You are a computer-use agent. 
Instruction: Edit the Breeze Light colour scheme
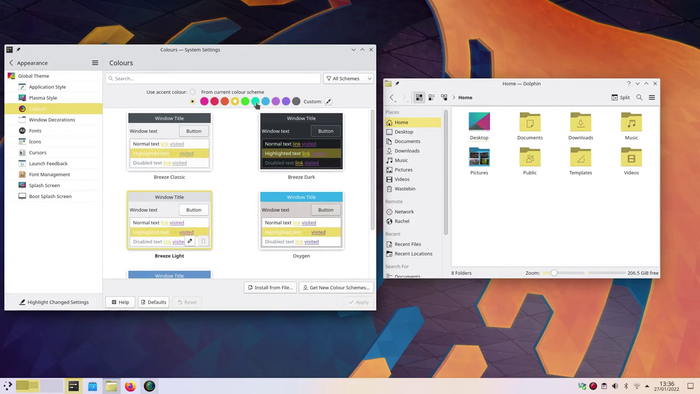190,241
